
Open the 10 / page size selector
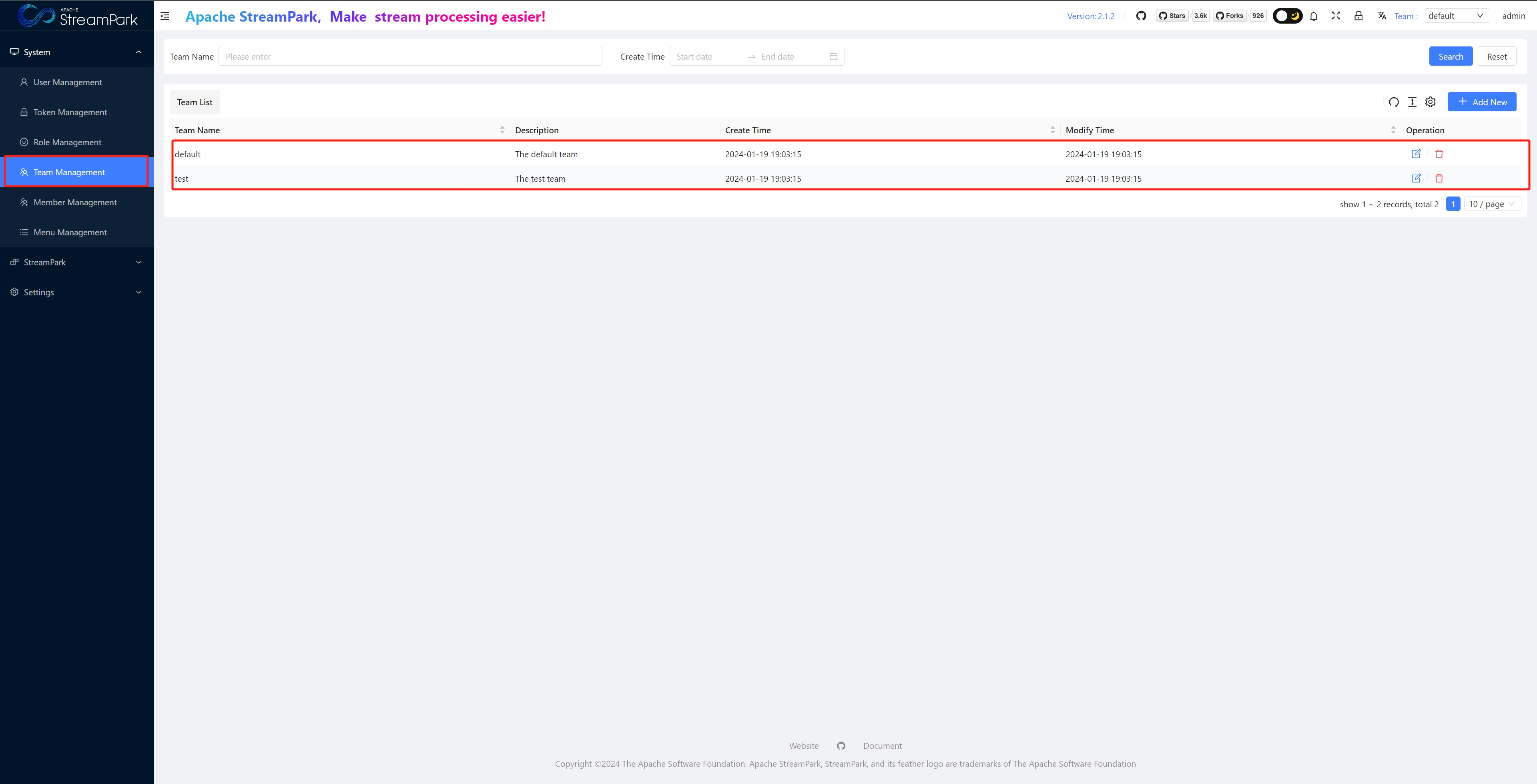1492,204
